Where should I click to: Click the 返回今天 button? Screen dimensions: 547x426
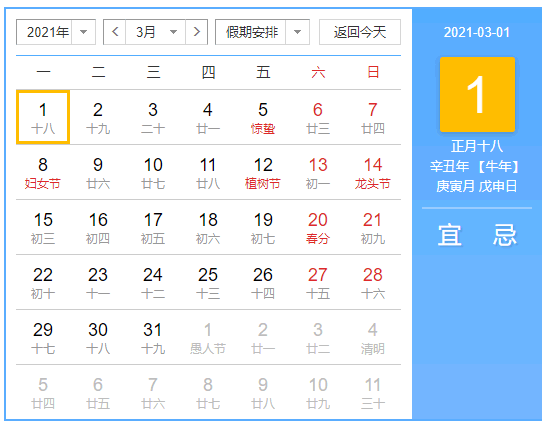tap(360, 32)
